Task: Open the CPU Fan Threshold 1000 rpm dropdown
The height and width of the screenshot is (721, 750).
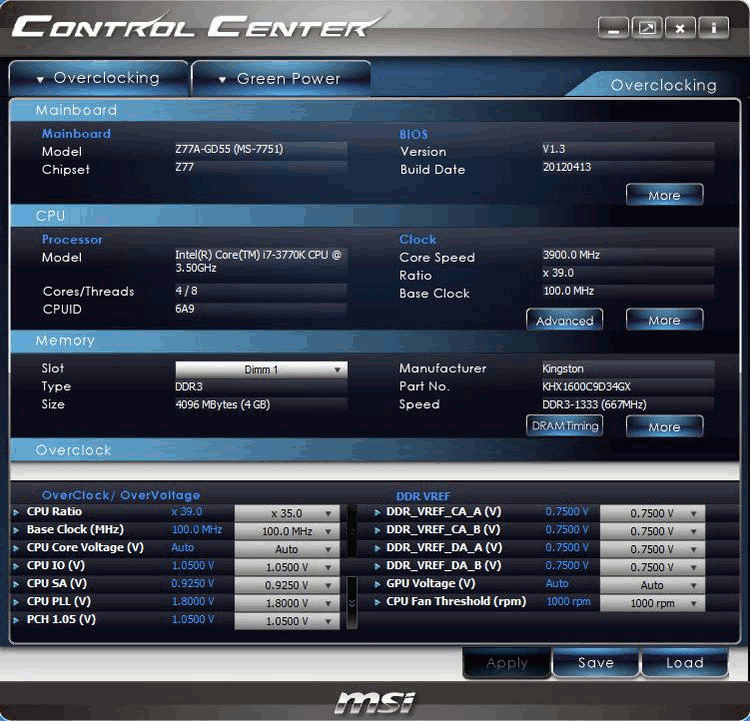Action: 652,603
